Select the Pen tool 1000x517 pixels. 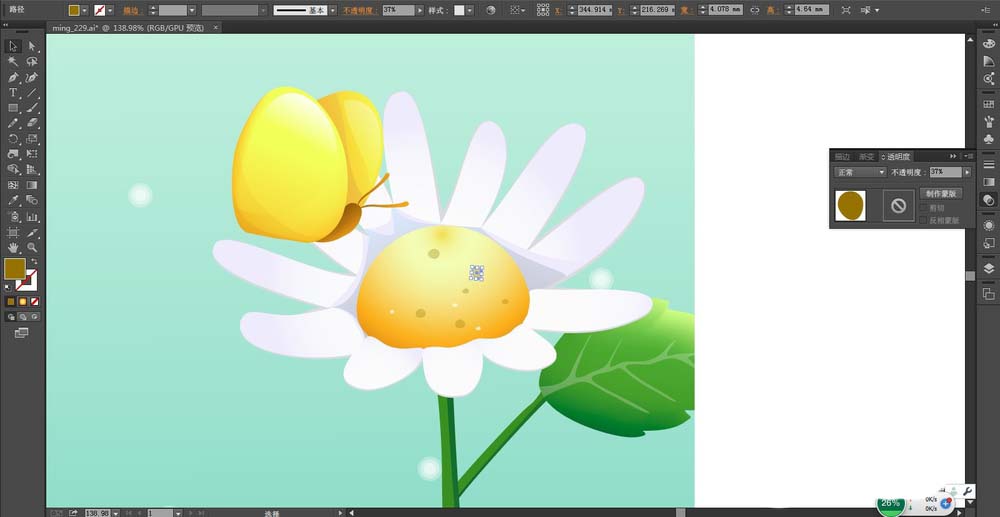coord(13,77)
